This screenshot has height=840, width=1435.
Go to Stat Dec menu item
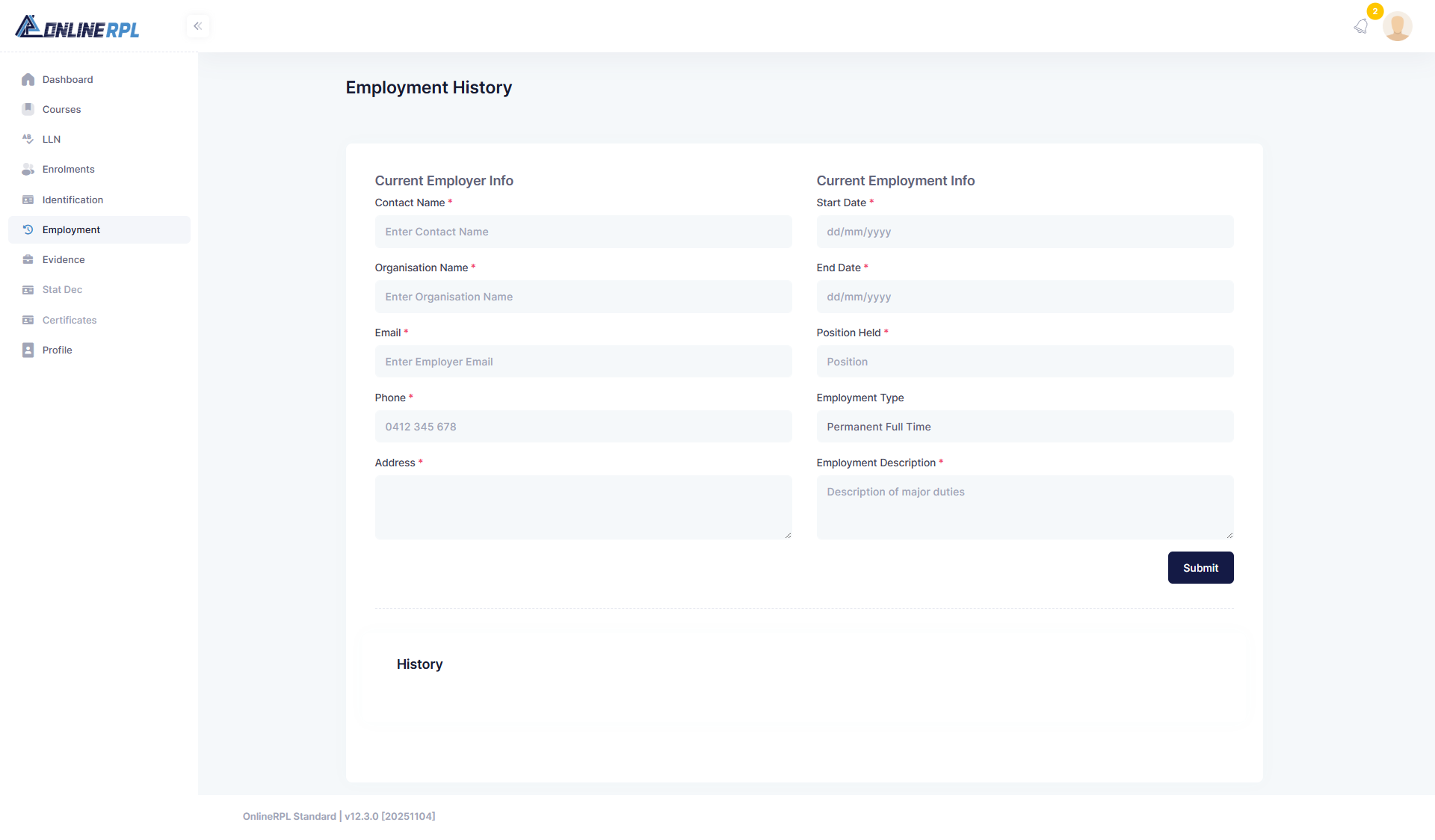(62, 290)
